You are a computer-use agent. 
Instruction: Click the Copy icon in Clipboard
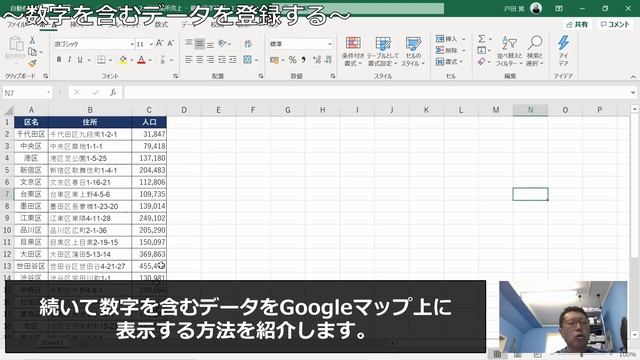pyautogui.click(x=33, y=52)
